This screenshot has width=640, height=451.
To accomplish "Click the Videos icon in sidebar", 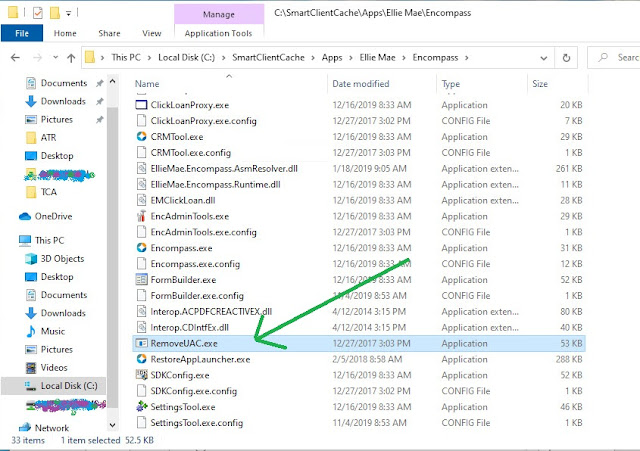I will [31, 367].
